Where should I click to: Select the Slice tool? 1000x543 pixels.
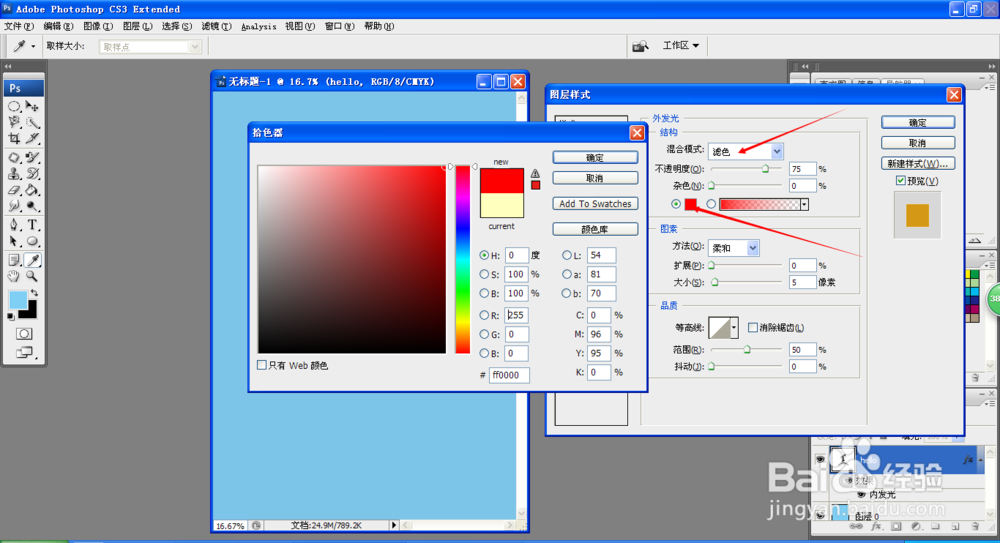pos(33,138)
